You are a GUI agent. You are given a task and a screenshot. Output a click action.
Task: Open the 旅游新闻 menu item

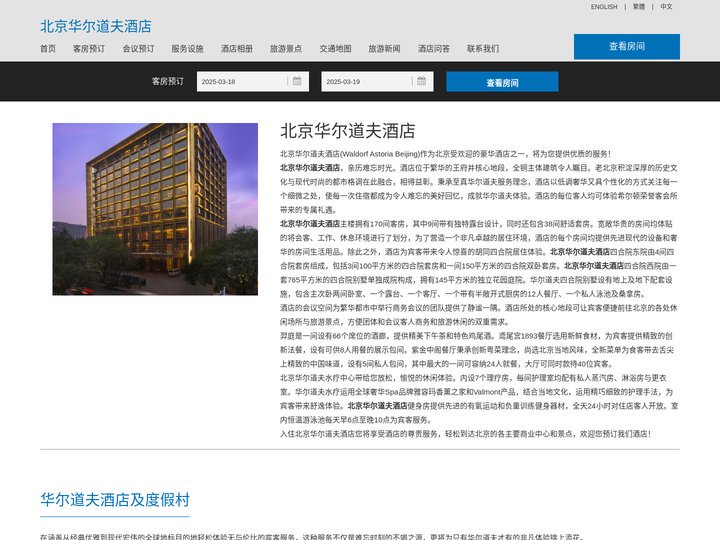point(384,49)
